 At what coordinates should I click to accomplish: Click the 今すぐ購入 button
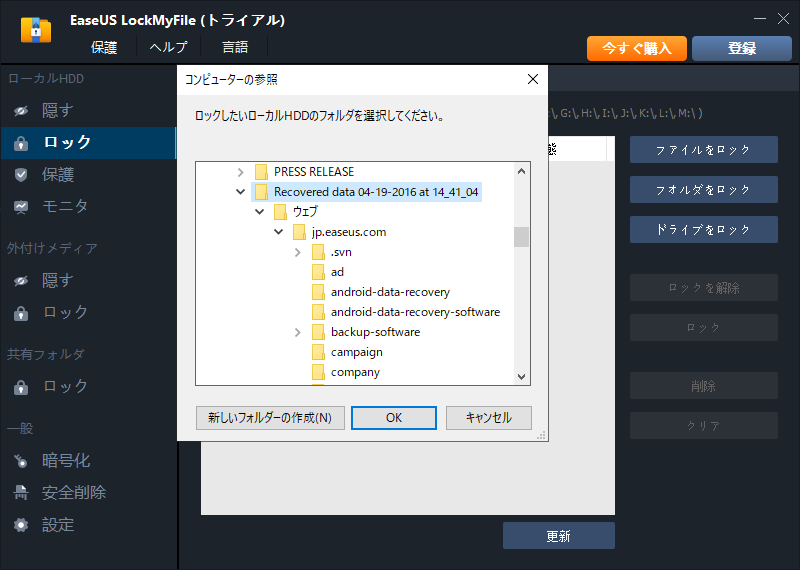pyautogui.click(x=636, y=48)
